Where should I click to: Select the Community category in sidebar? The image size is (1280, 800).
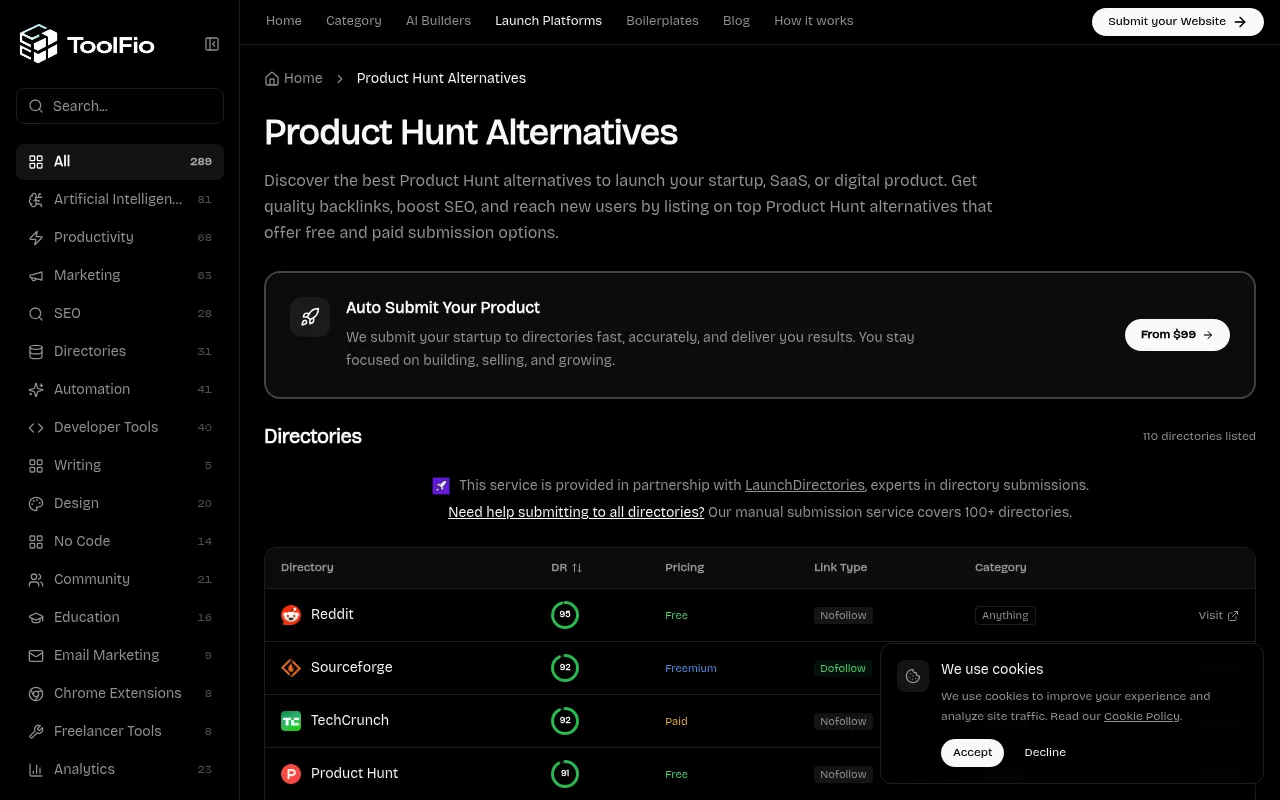click(x=120, y=580)
